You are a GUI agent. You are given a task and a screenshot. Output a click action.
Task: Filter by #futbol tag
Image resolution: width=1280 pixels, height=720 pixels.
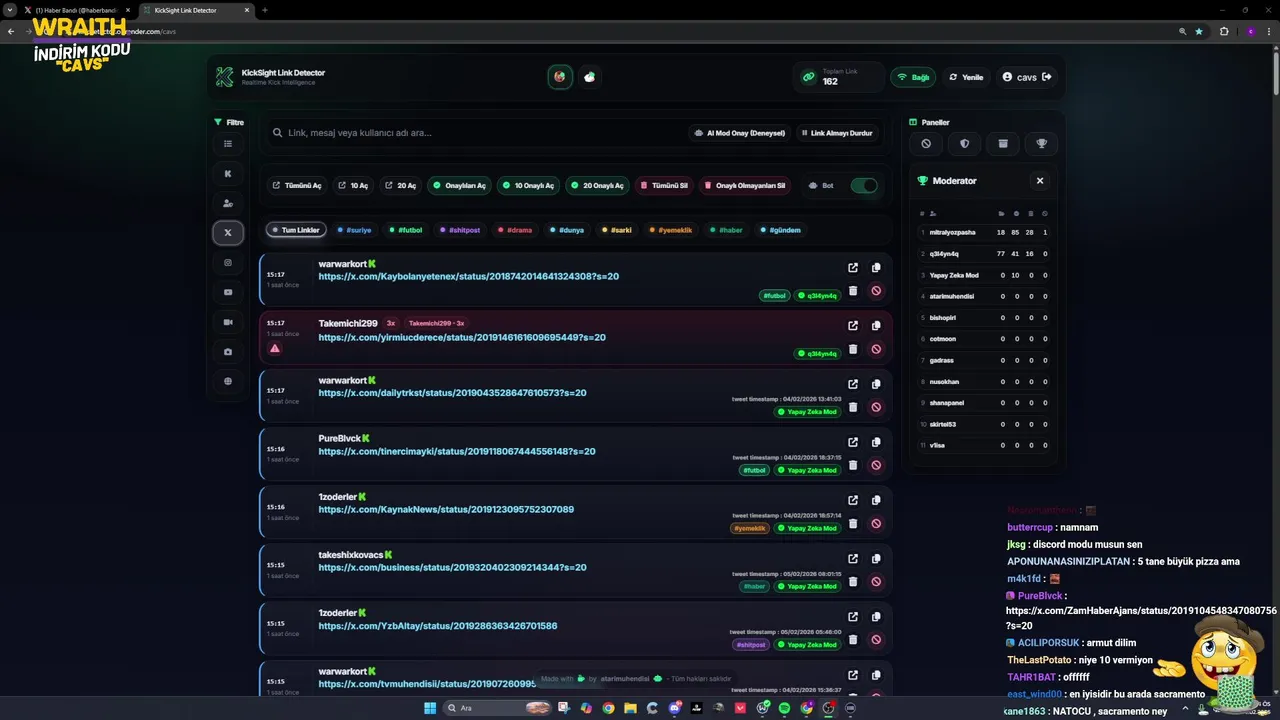[x=406, y=230]
